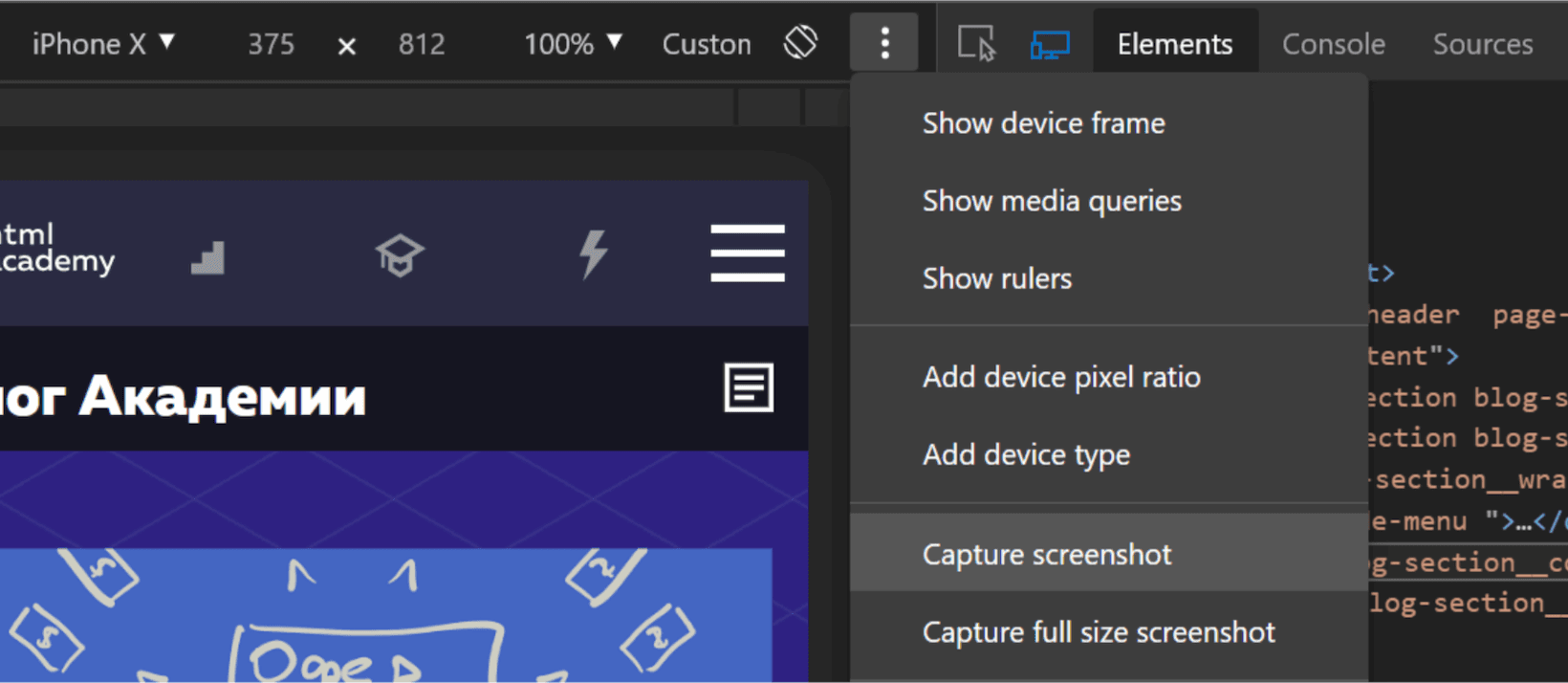Activate the inspect element picker icon
Viewport: 1568px width, 683px height.
[976, 44]
